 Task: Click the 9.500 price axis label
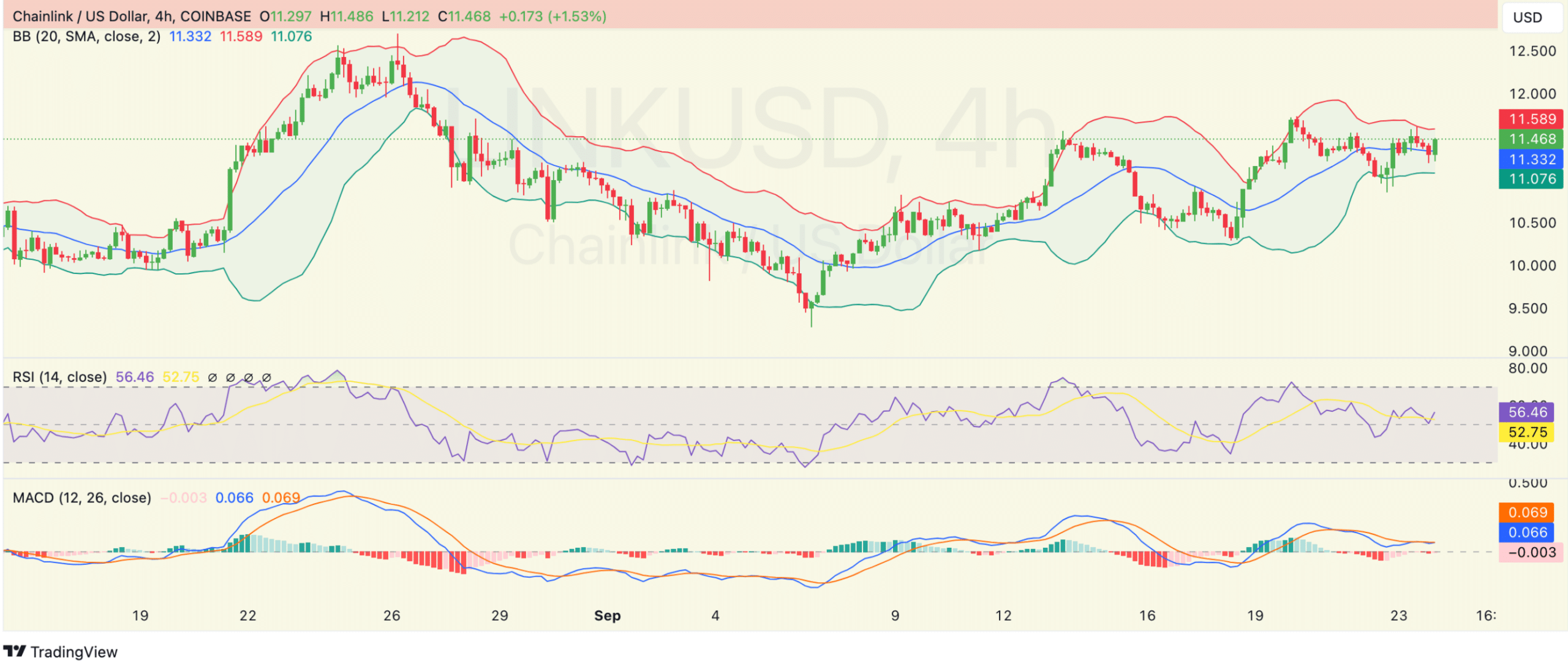(x=1528, y=308)
